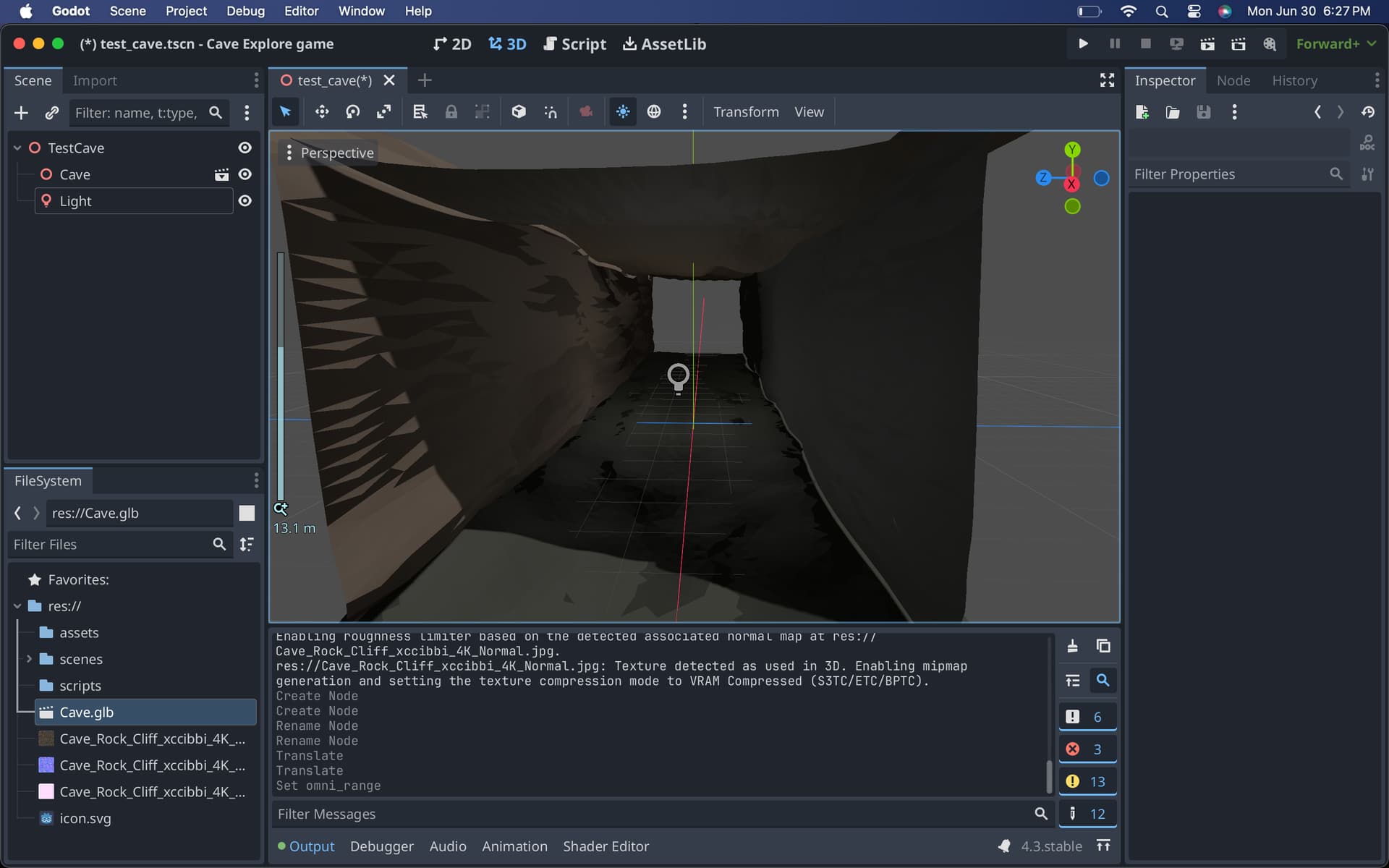Create a new resource in Inspector
The width and height of the screenshot is (1389, 868).
click(1142, 112)
